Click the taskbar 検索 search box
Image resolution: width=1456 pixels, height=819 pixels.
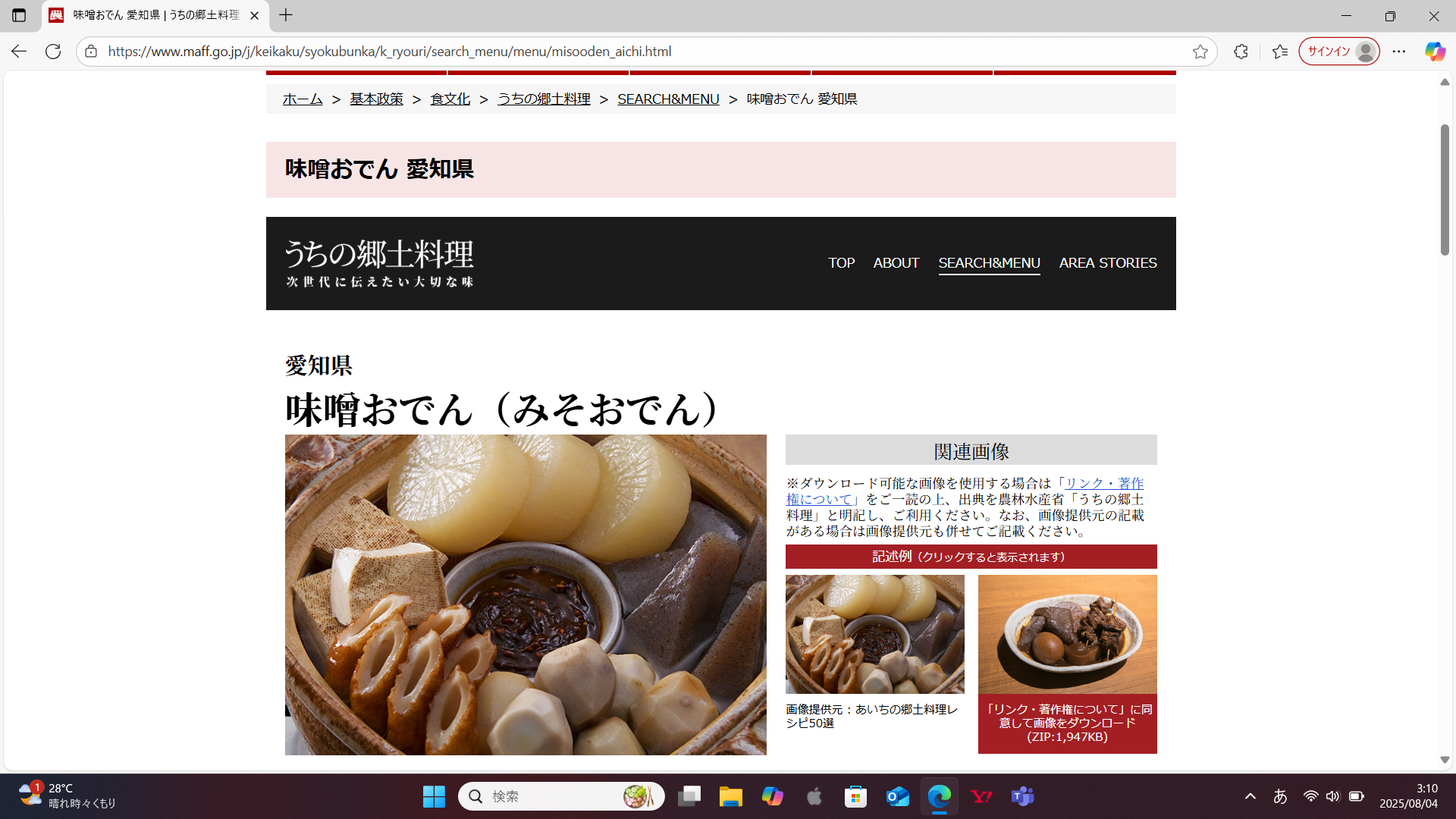click(x=561, y=796)
